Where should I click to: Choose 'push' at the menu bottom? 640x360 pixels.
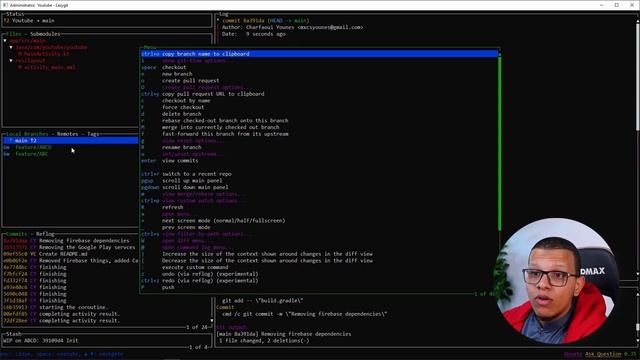coord(168,287)
